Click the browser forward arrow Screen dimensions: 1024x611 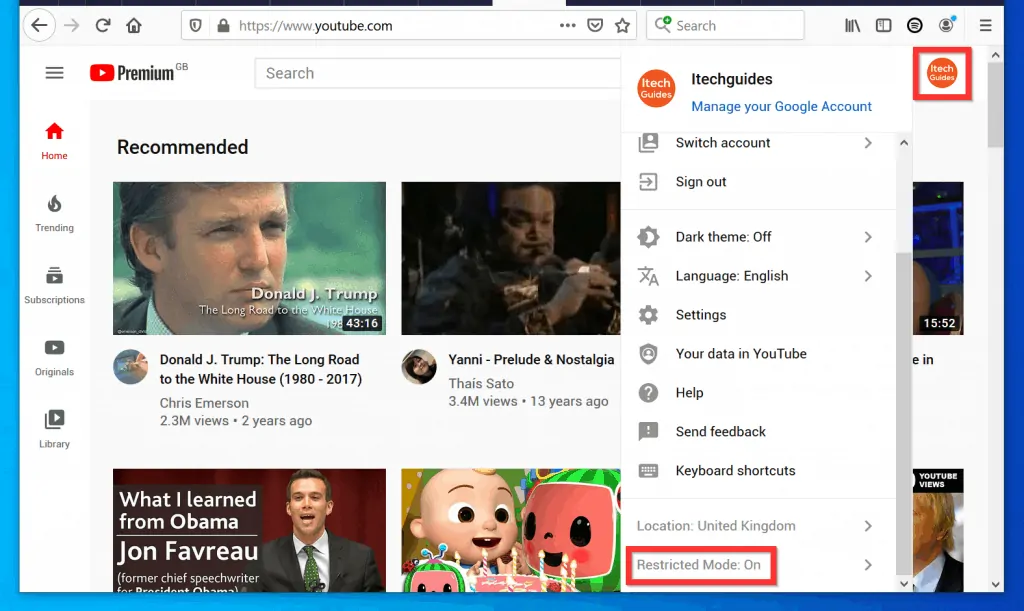click(72, 25)
